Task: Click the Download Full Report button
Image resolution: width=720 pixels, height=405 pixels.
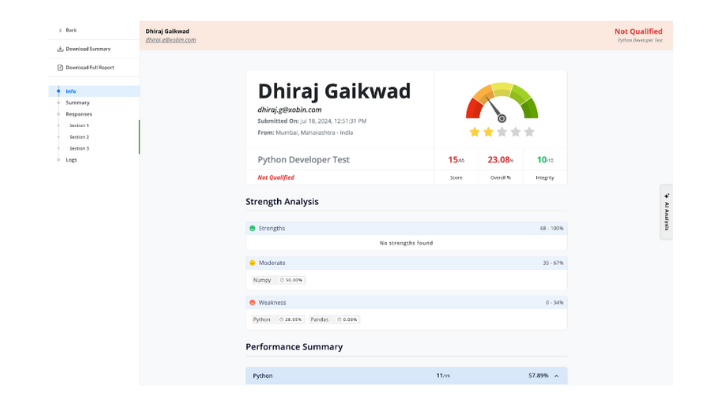Action: tap(89, 67)
